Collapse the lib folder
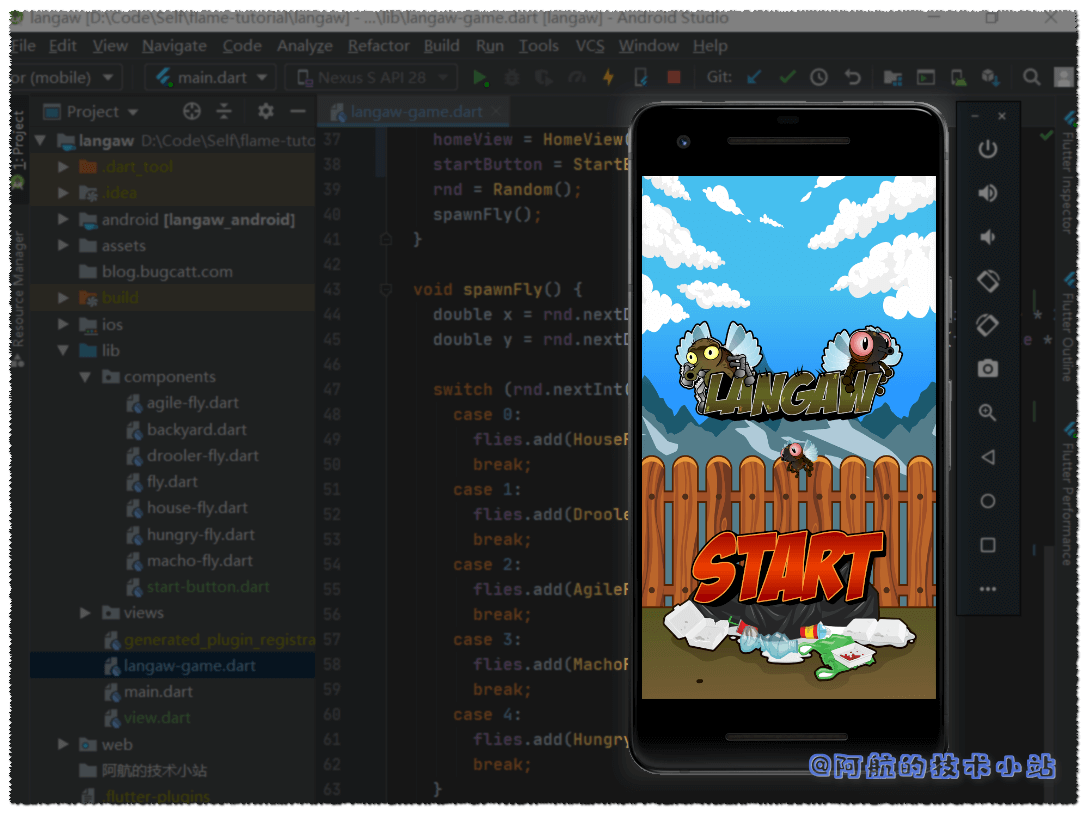 pyautogui.click(x=63, y=351)
